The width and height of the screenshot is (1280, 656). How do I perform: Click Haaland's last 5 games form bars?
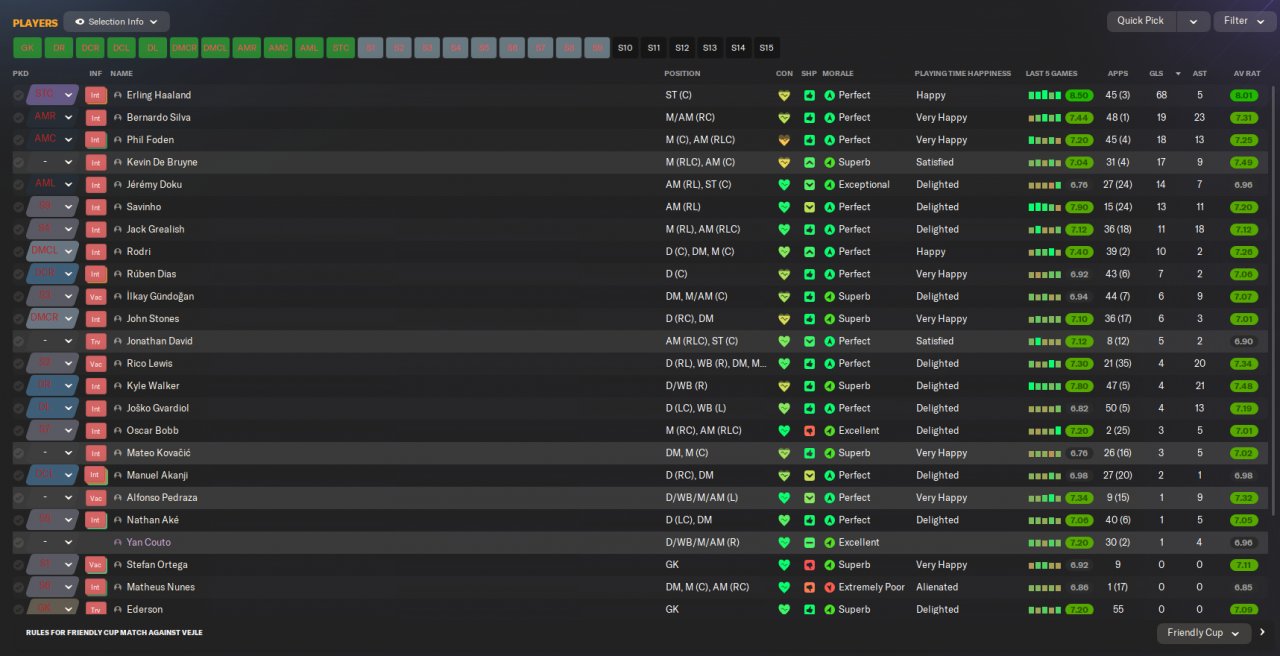1044,95
